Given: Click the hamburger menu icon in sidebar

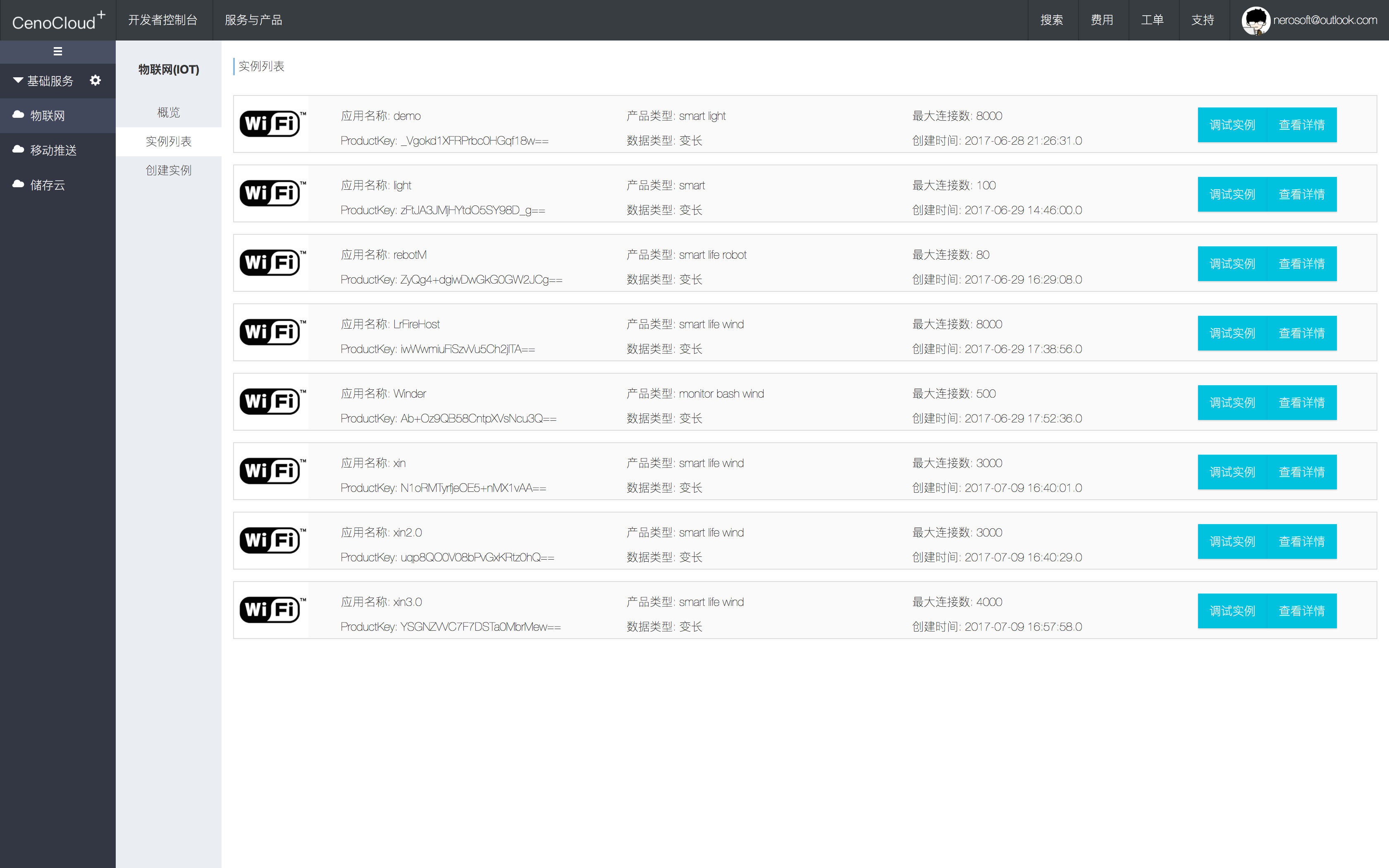Looking at the screenshot, I should coord(57,52).
